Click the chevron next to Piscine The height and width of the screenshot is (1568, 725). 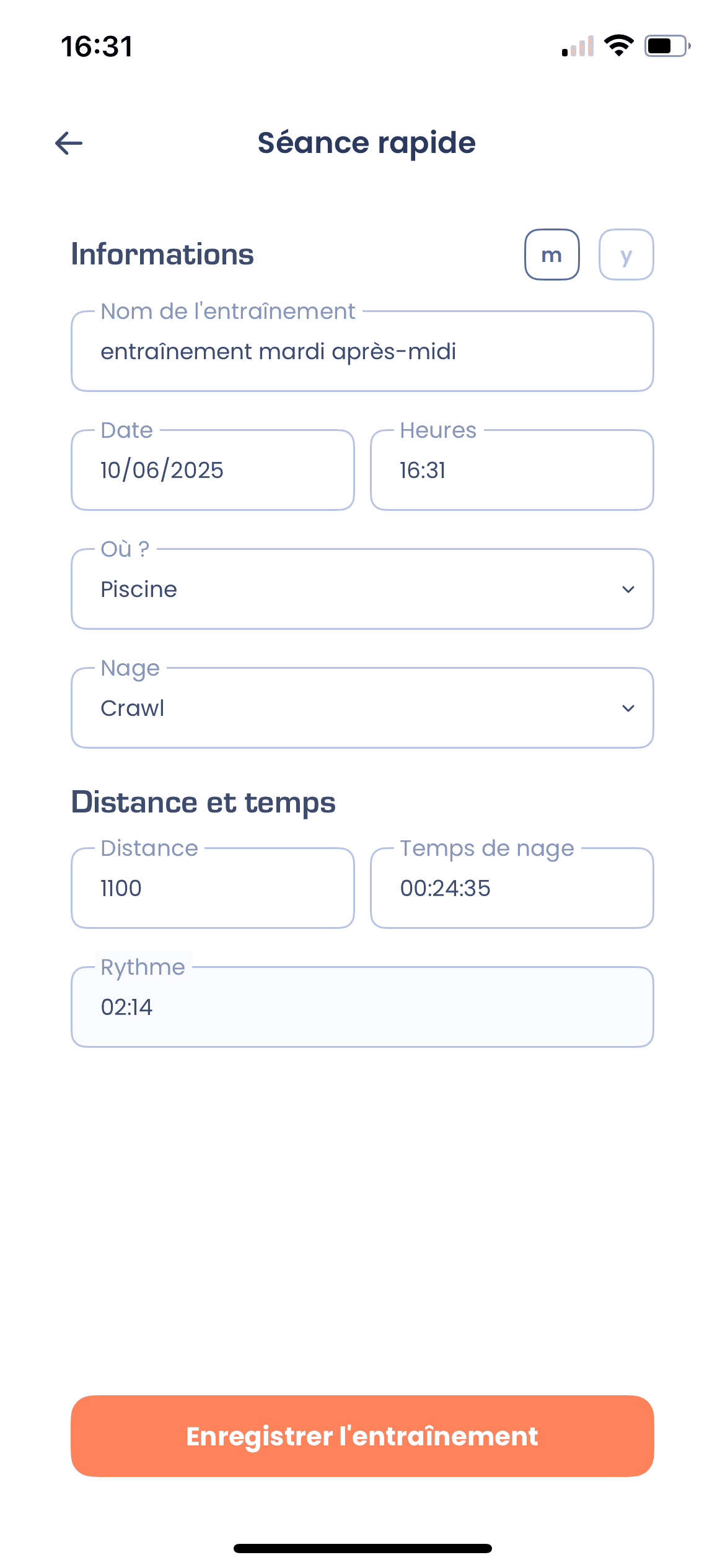tap(628, 590)
